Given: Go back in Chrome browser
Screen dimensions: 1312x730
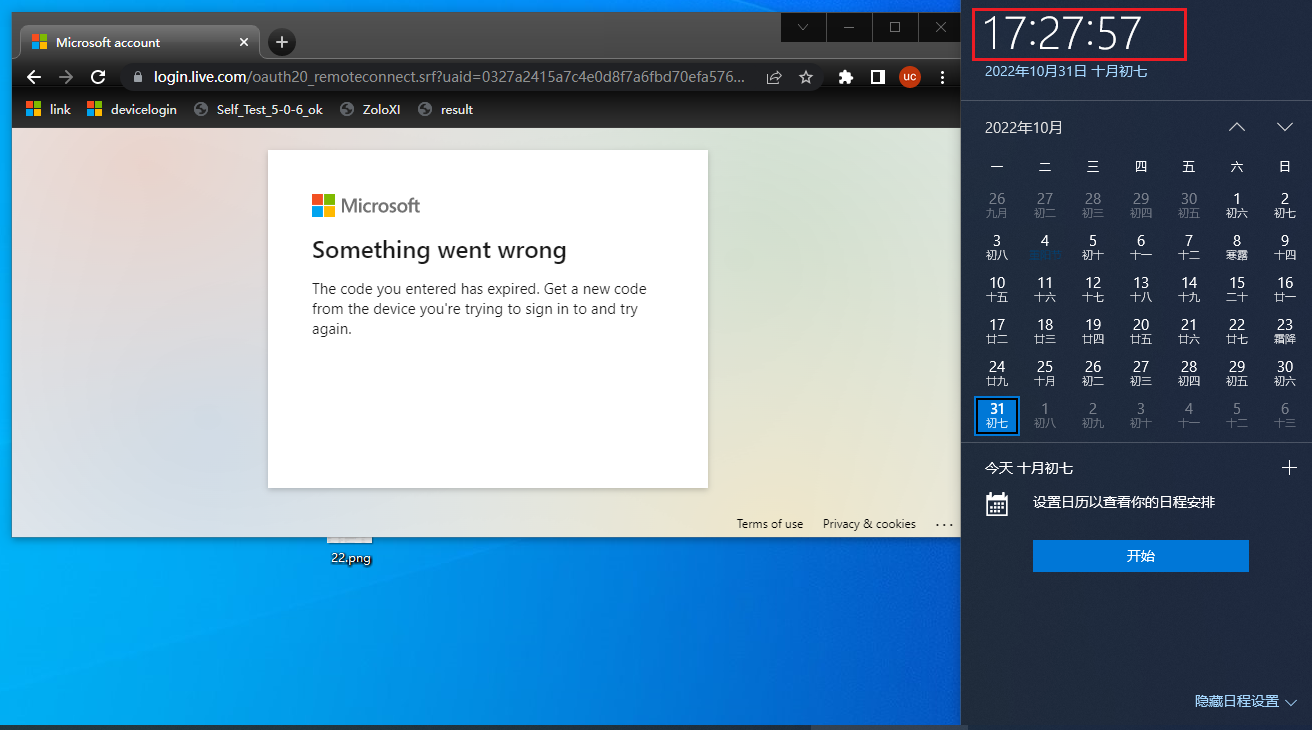Looking at the screenshot, I should click(34, 77).
